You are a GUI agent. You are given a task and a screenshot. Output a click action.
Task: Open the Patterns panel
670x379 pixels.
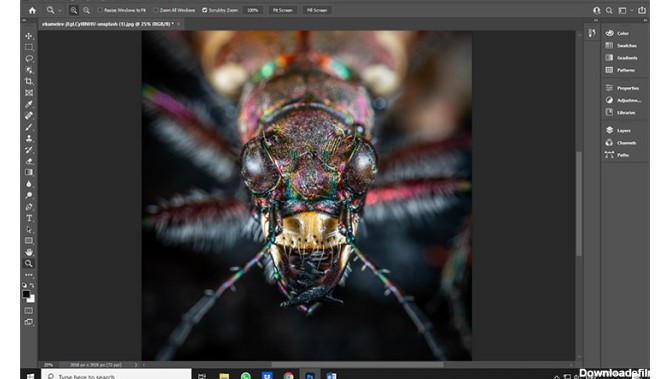pos(620,70)
